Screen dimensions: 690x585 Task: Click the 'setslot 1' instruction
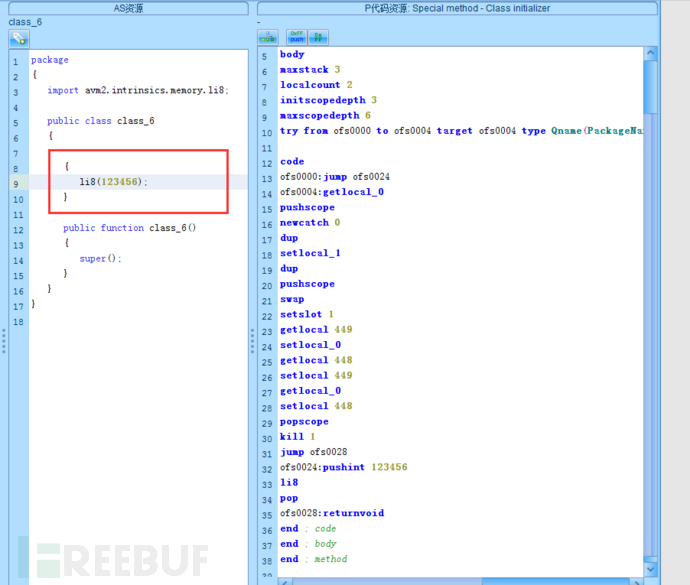pos(307,314)
